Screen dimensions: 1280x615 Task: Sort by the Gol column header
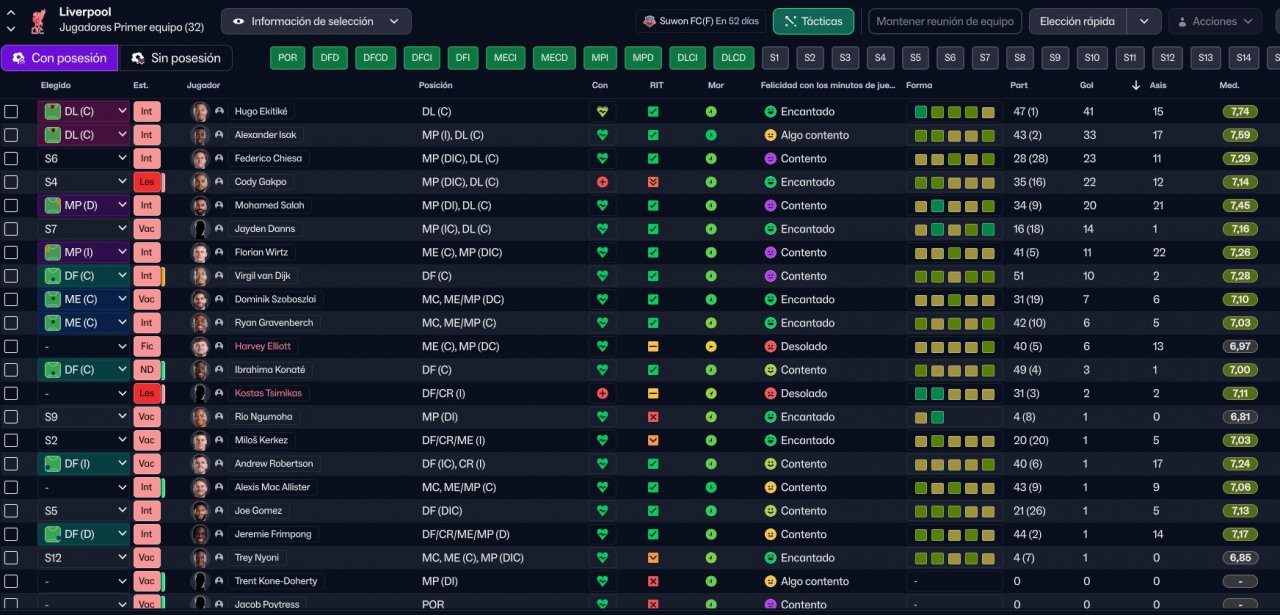(1086, 85)
